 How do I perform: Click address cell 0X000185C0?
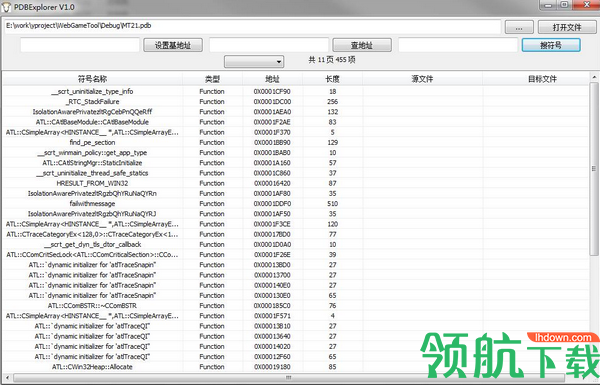pos(272,306)
